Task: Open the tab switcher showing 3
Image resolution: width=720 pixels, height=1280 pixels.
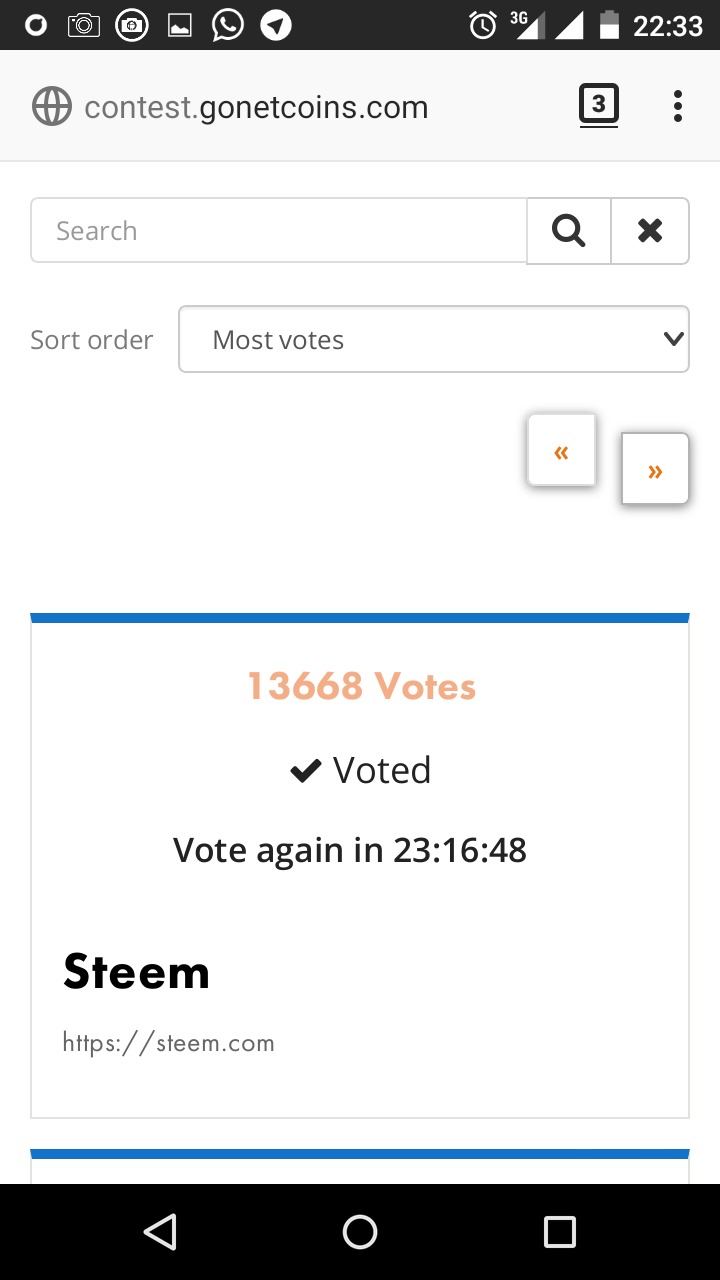Action: pyautogui.click(x=599, y=105)
